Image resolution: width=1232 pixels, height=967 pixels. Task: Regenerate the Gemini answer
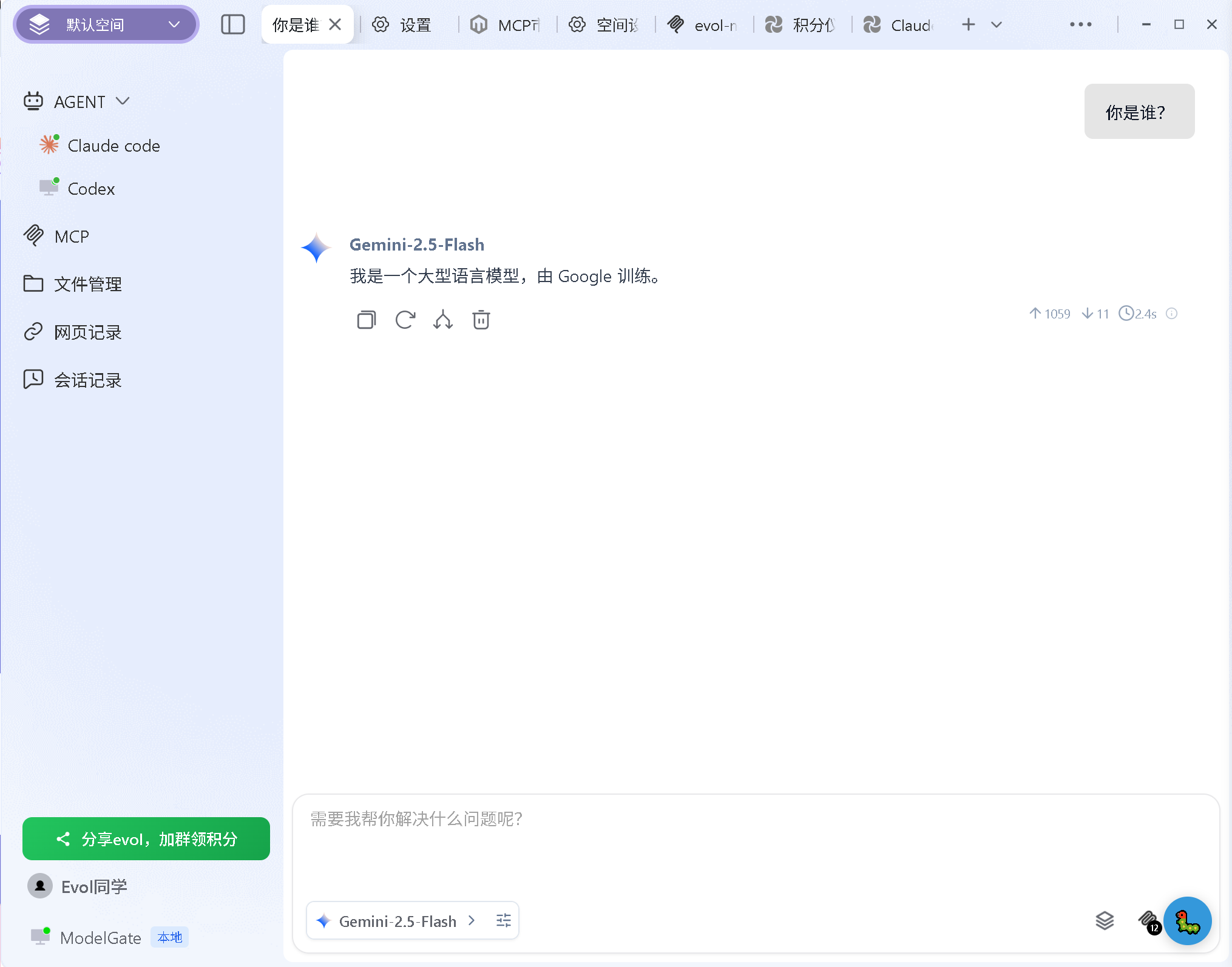(x=405, y=320)
